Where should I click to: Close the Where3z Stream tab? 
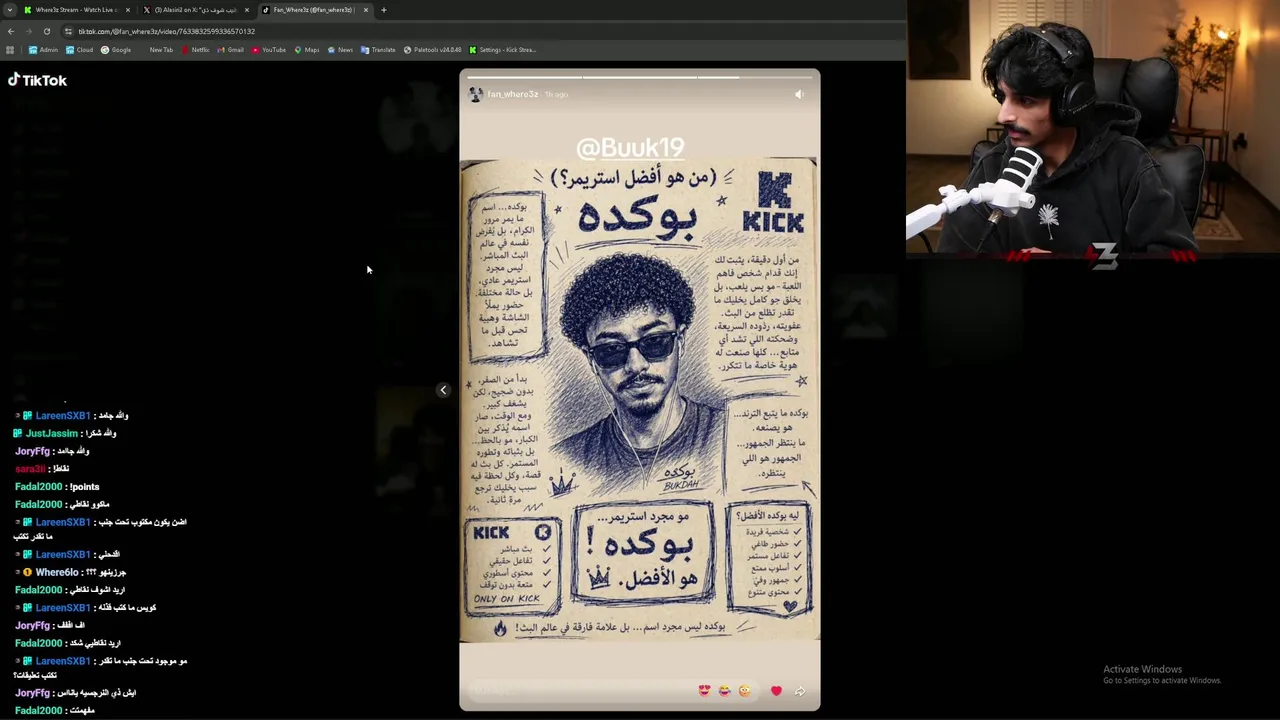[128, 10]
